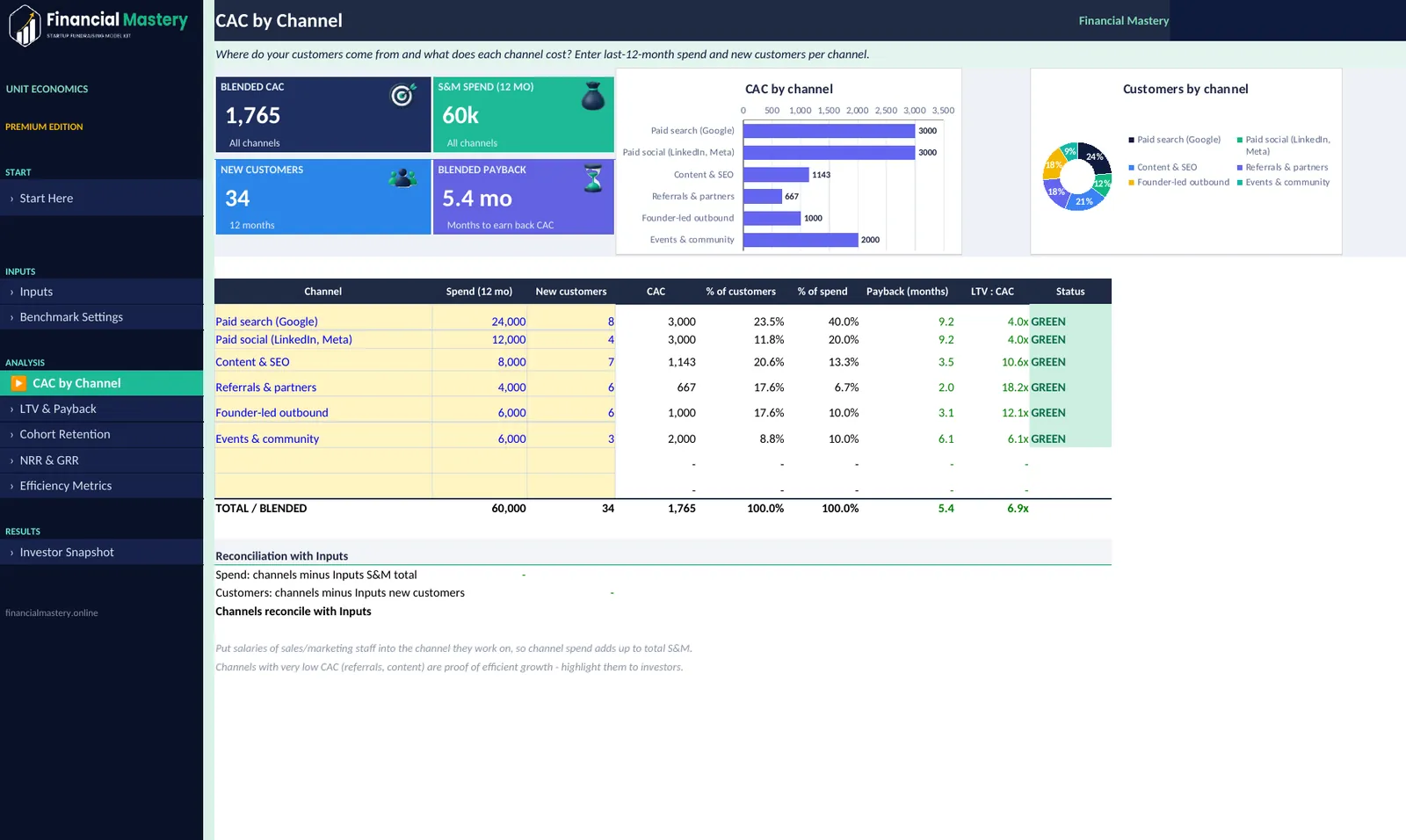Click the Content & SEO legend swatch
The width and height of the screenshot is (1406, 840).
[1131, 167]
